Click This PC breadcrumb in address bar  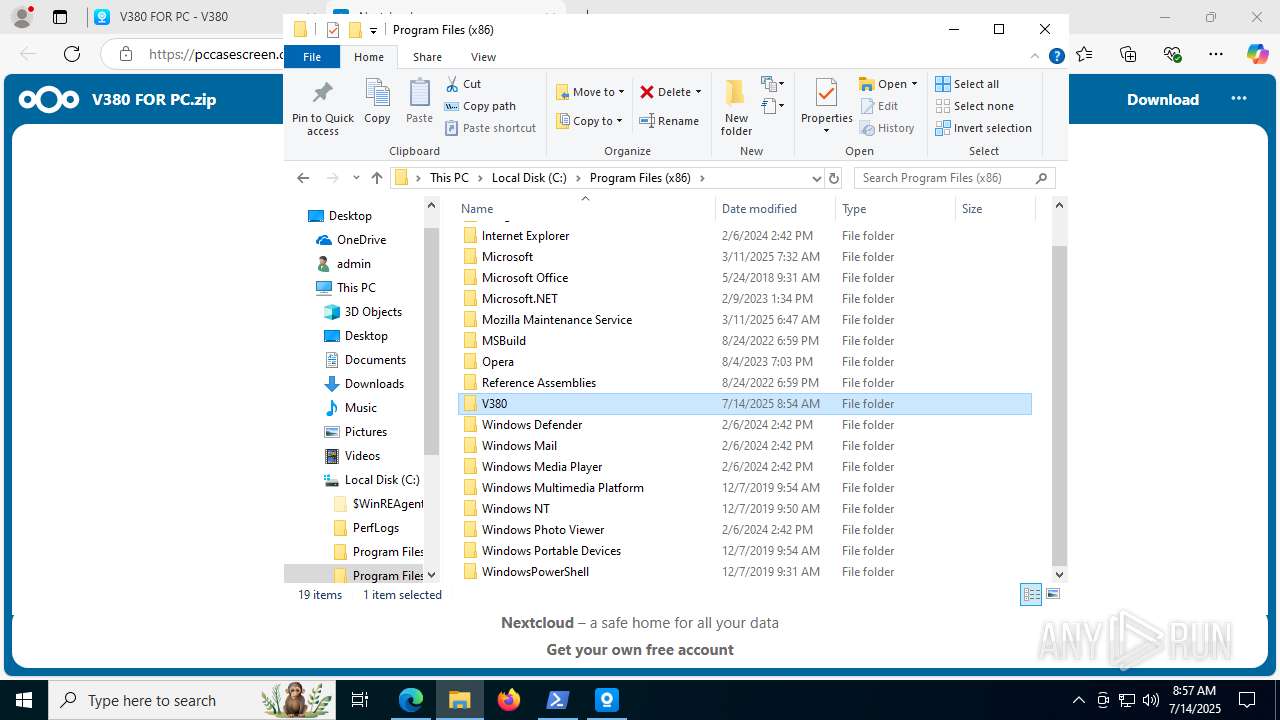449,178
